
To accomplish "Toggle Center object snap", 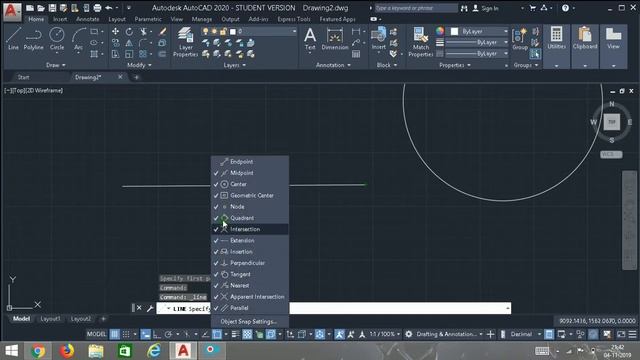I will 250,184.
